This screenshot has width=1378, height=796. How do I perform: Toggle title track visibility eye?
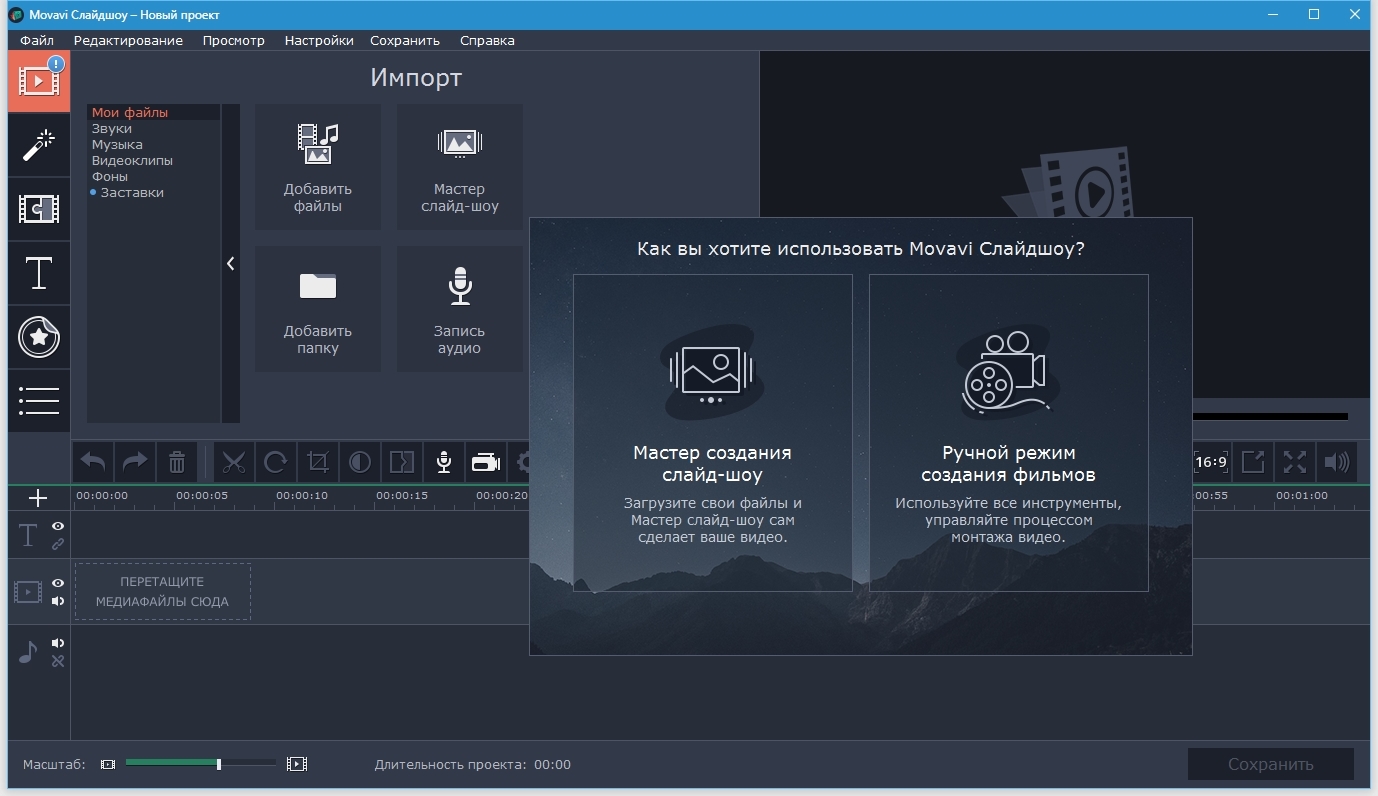tap(58, 526)
